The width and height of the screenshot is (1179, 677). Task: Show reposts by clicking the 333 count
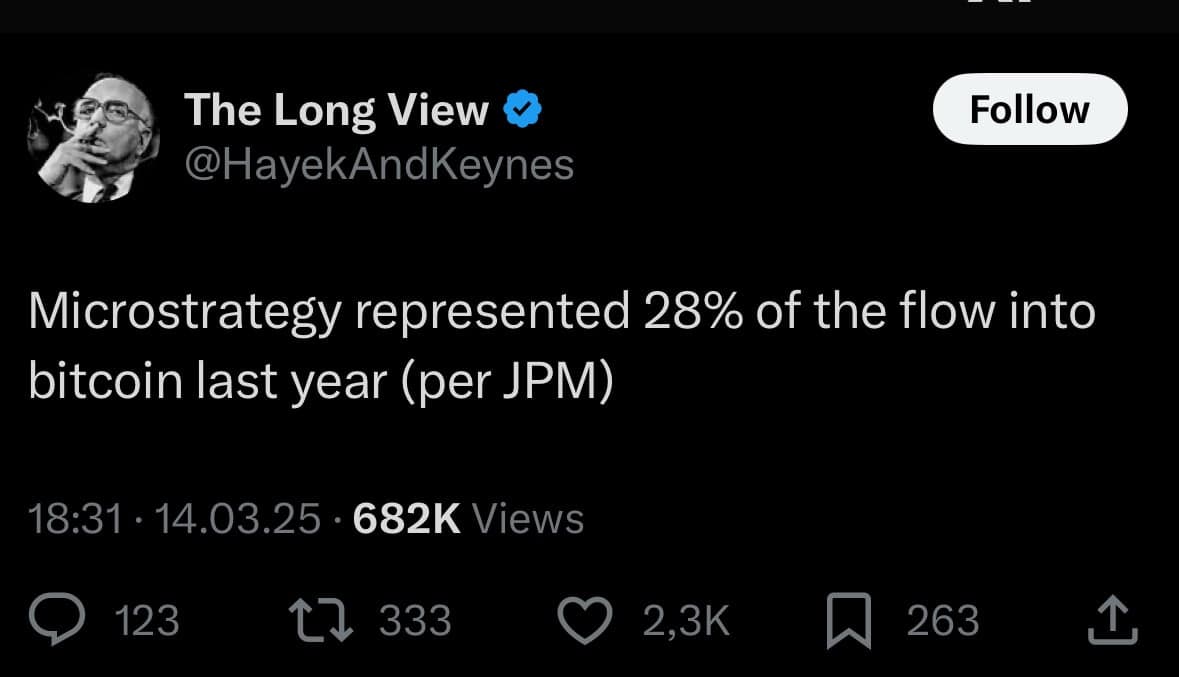coord(415,621)
